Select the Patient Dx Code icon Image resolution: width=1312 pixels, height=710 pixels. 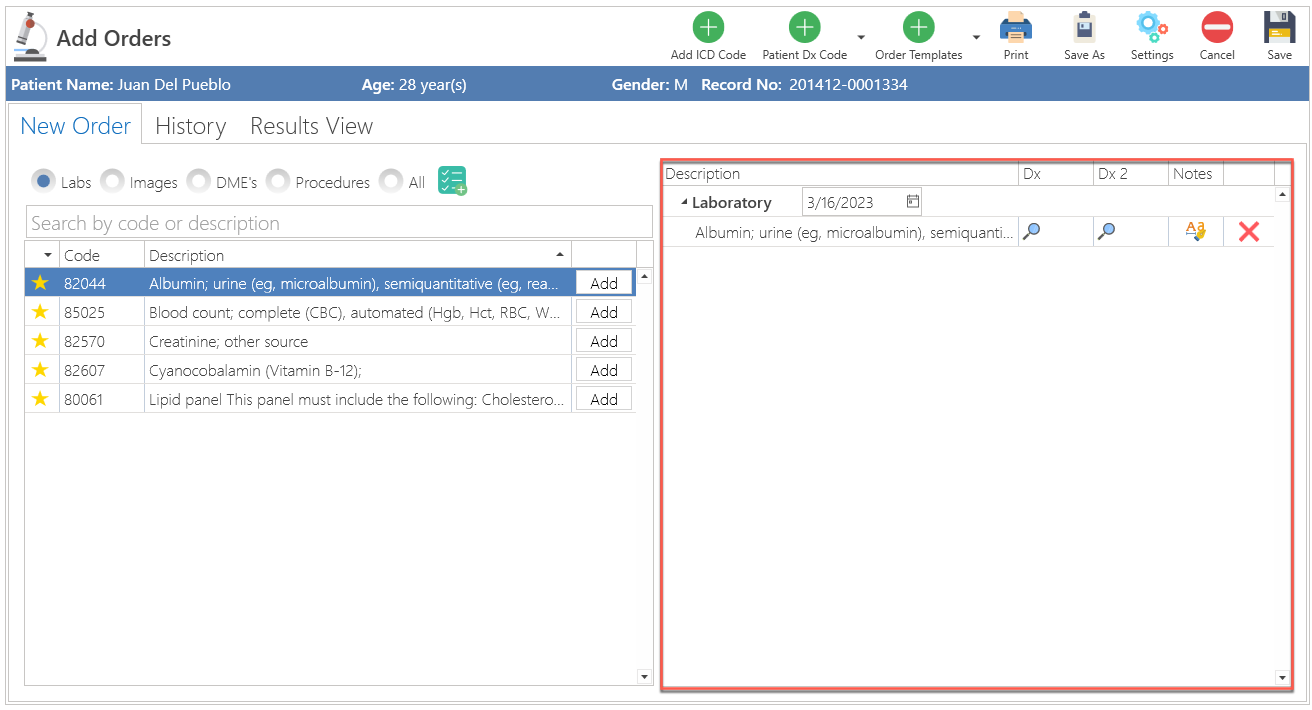point(804,28)
